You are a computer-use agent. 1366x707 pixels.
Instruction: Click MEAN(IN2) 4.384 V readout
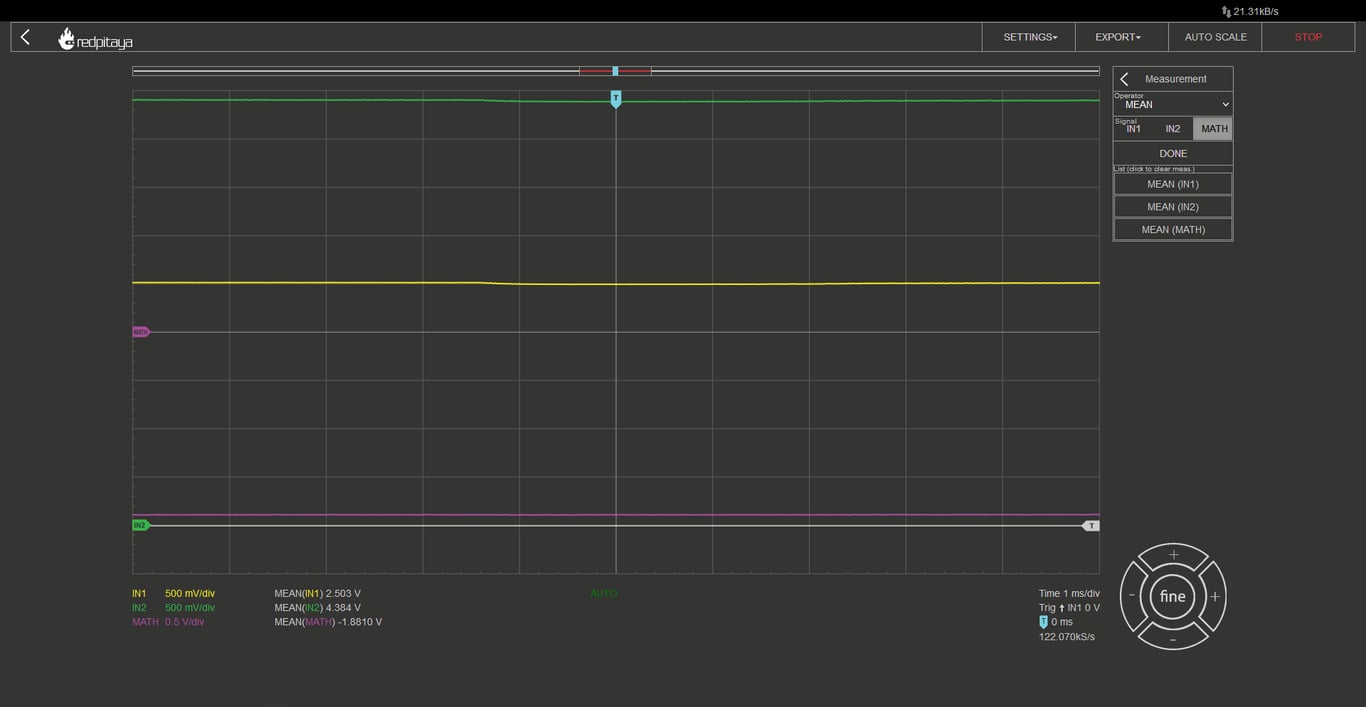pyautogui.click(x=318, y=608)
